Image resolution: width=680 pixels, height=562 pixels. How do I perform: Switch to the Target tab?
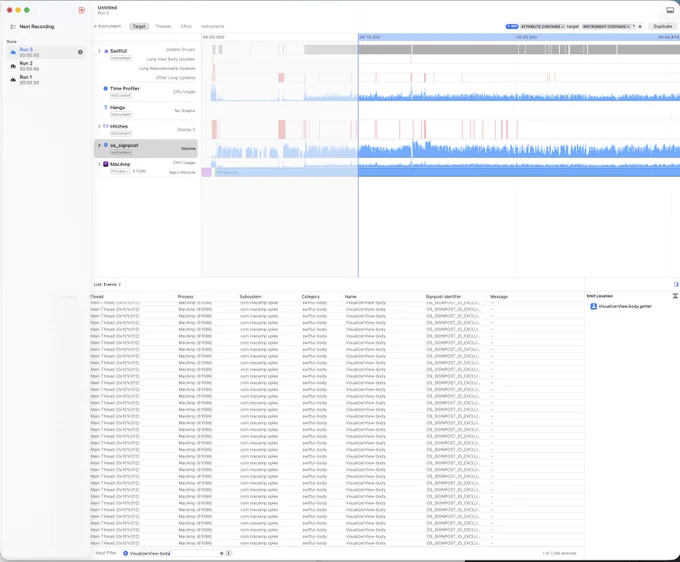[x=139, y=26]
